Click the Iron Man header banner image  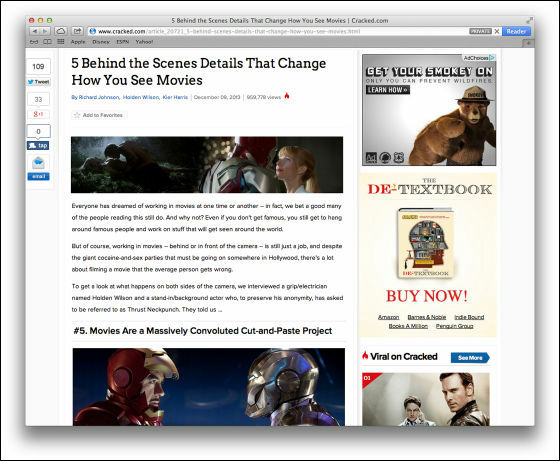pos(207,165)
